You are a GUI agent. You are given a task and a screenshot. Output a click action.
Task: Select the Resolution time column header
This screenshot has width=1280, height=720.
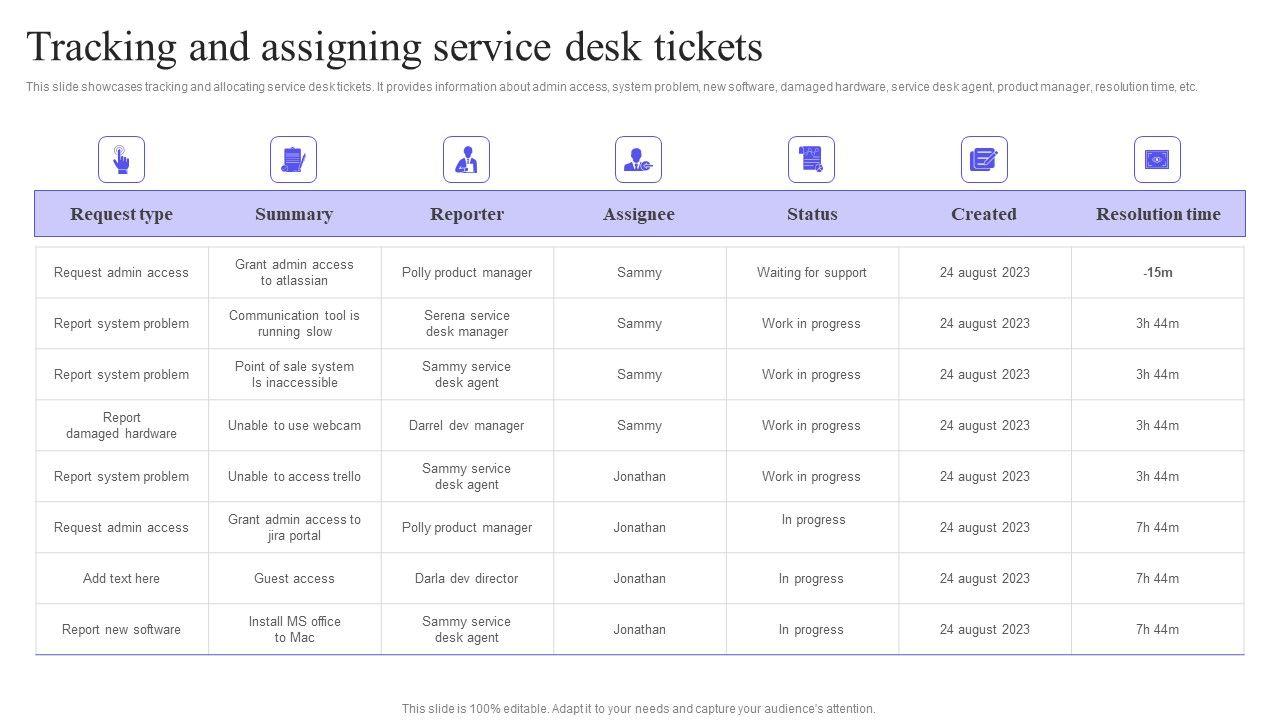coord(1158,214)
